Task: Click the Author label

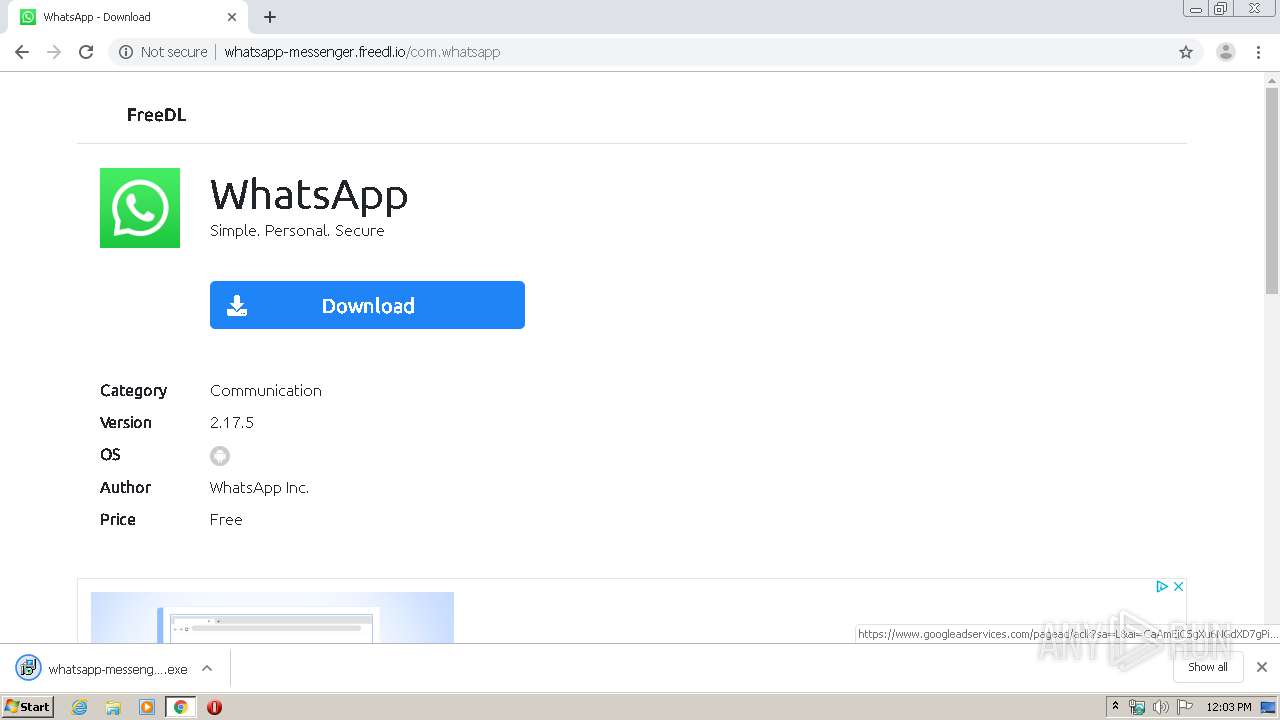Action: coord(125,488)
